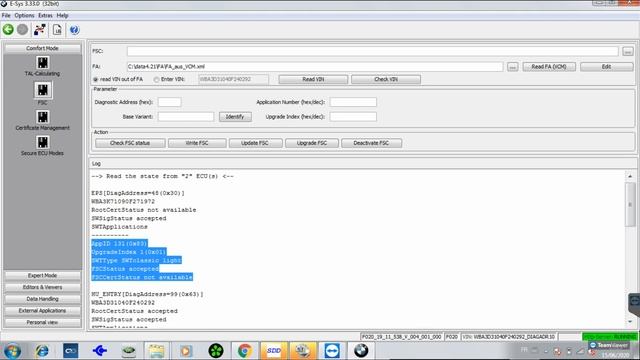Click the Application Number (hex/dec) field

coord(353,102)
